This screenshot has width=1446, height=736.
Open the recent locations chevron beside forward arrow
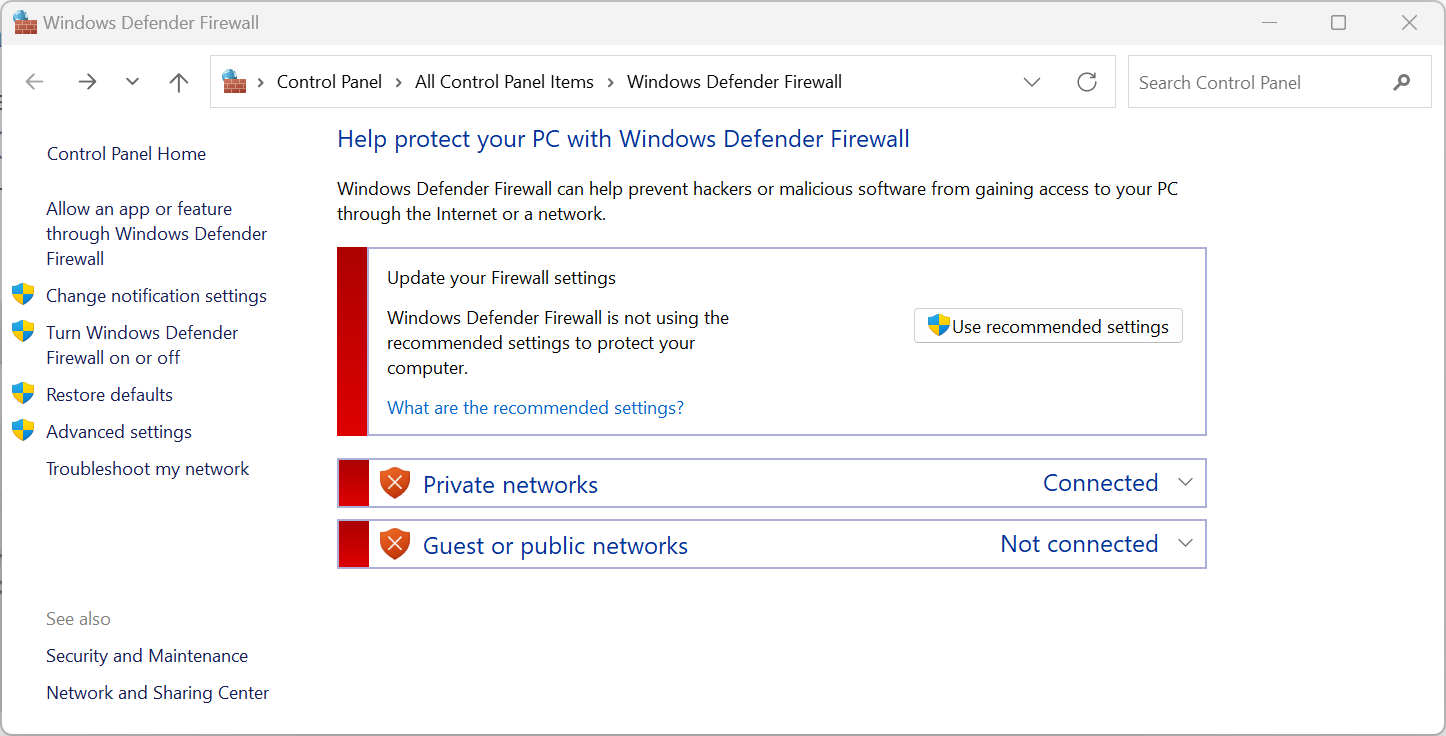(132, 82)
